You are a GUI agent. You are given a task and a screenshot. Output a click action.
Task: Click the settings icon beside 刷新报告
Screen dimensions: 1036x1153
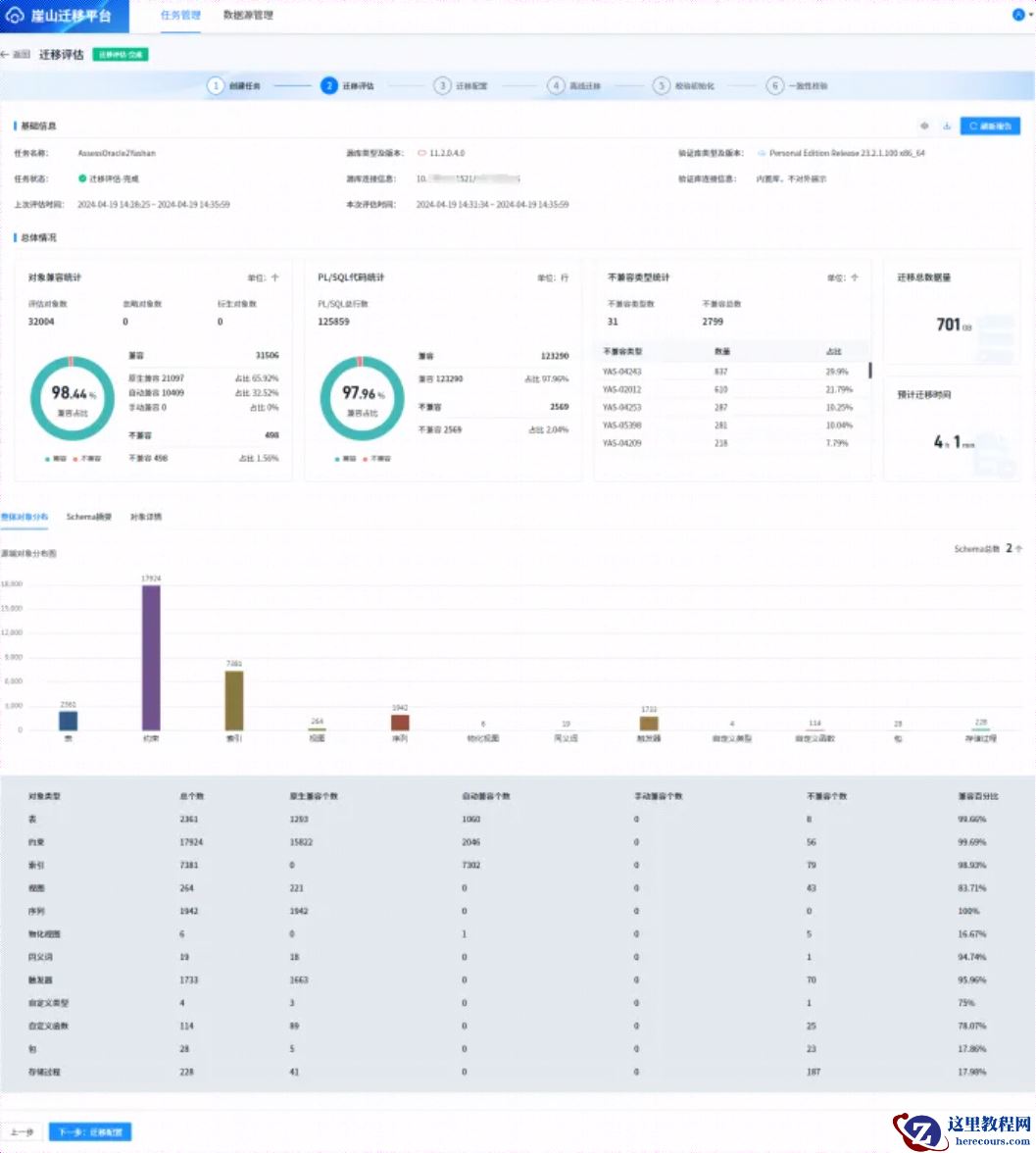pos(924,125)
